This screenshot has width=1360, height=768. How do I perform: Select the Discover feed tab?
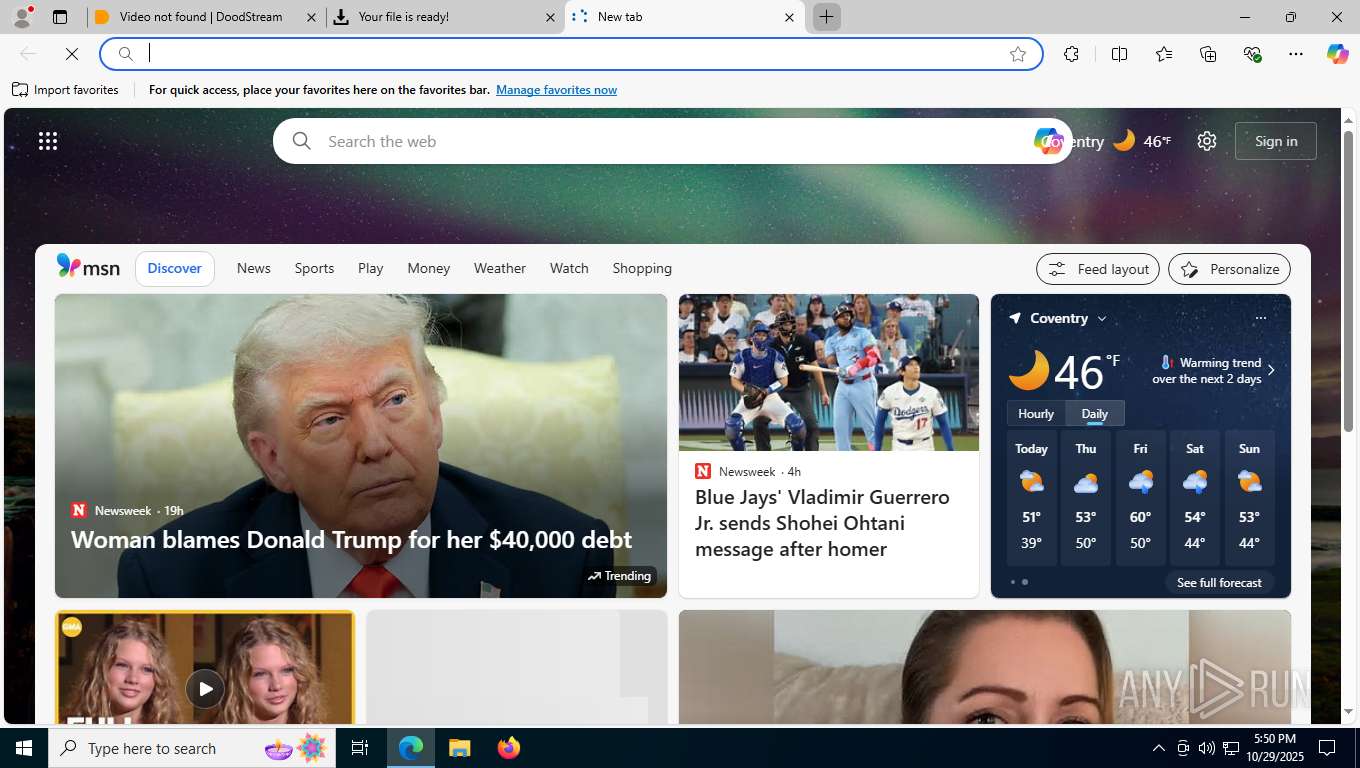(x=175, y=268)
